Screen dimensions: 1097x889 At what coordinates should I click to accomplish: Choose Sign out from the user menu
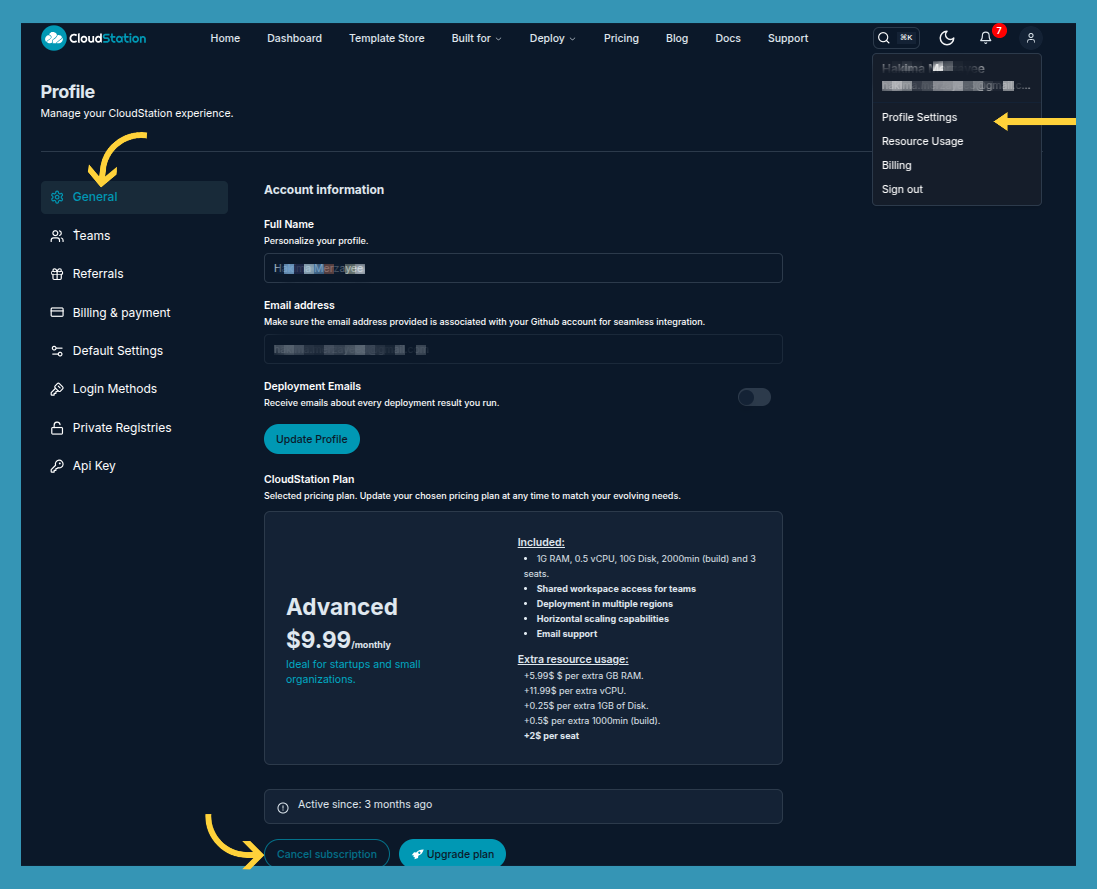tap(902, 190)
